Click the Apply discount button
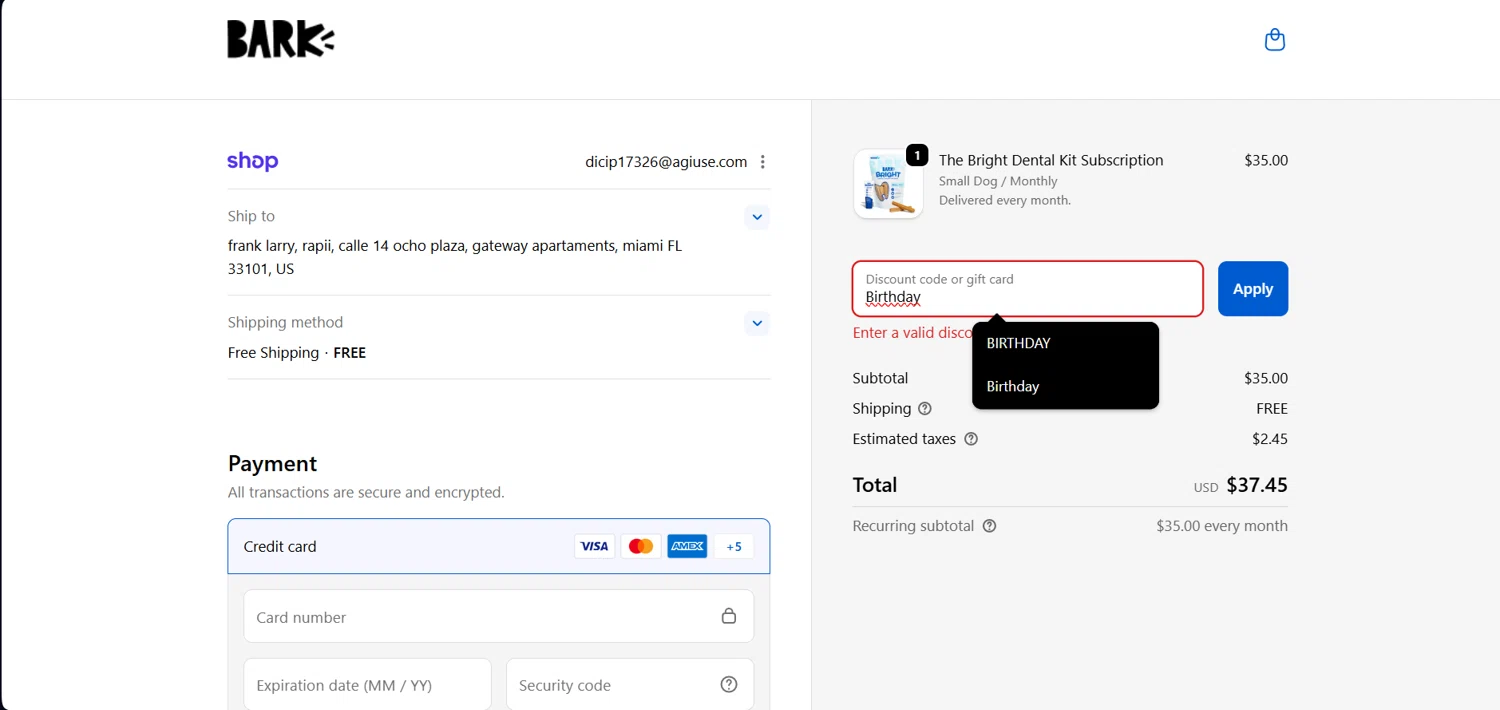 (1253, 289)
